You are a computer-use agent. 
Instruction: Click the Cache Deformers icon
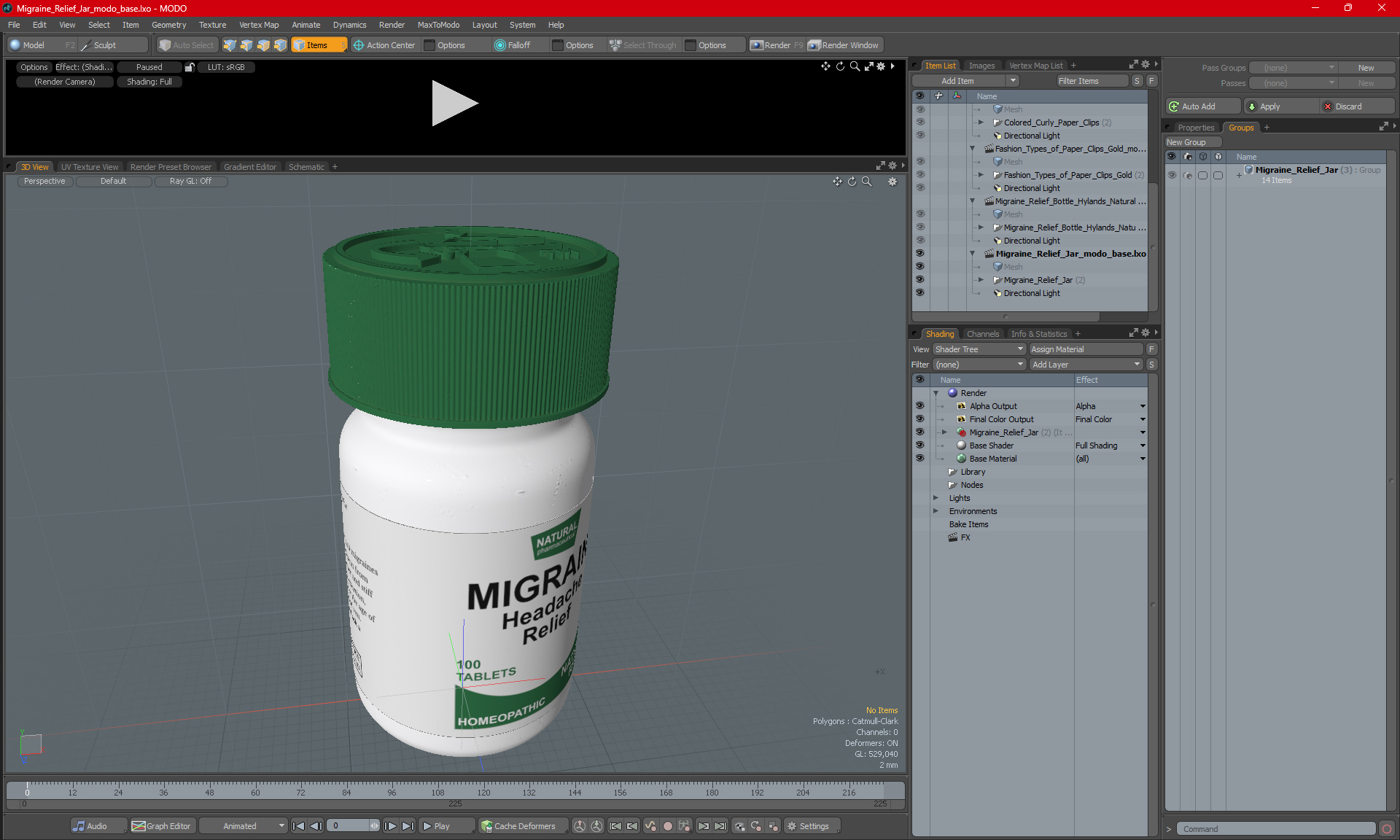486,826
